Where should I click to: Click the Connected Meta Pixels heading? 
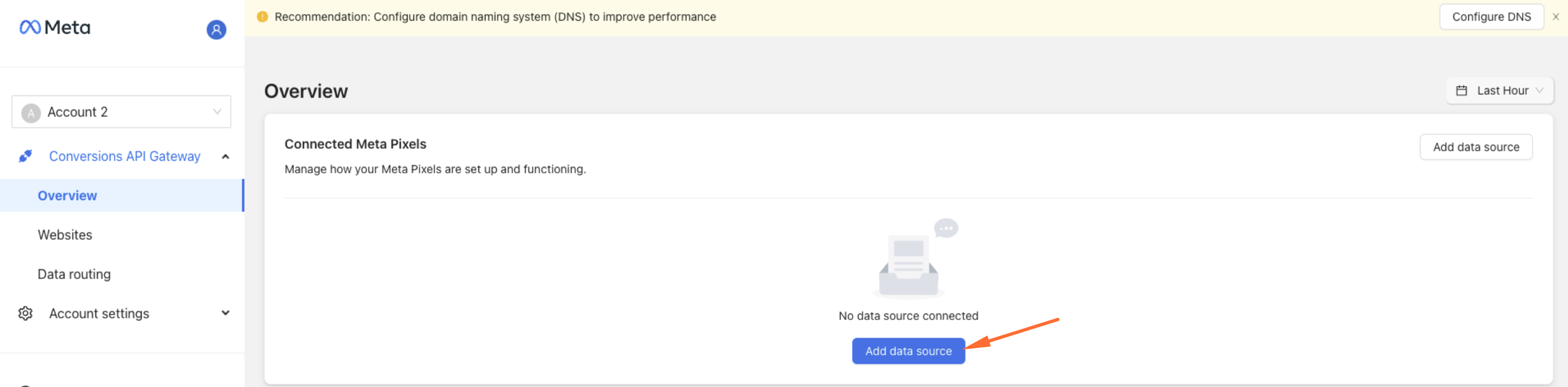coord(355,144)
